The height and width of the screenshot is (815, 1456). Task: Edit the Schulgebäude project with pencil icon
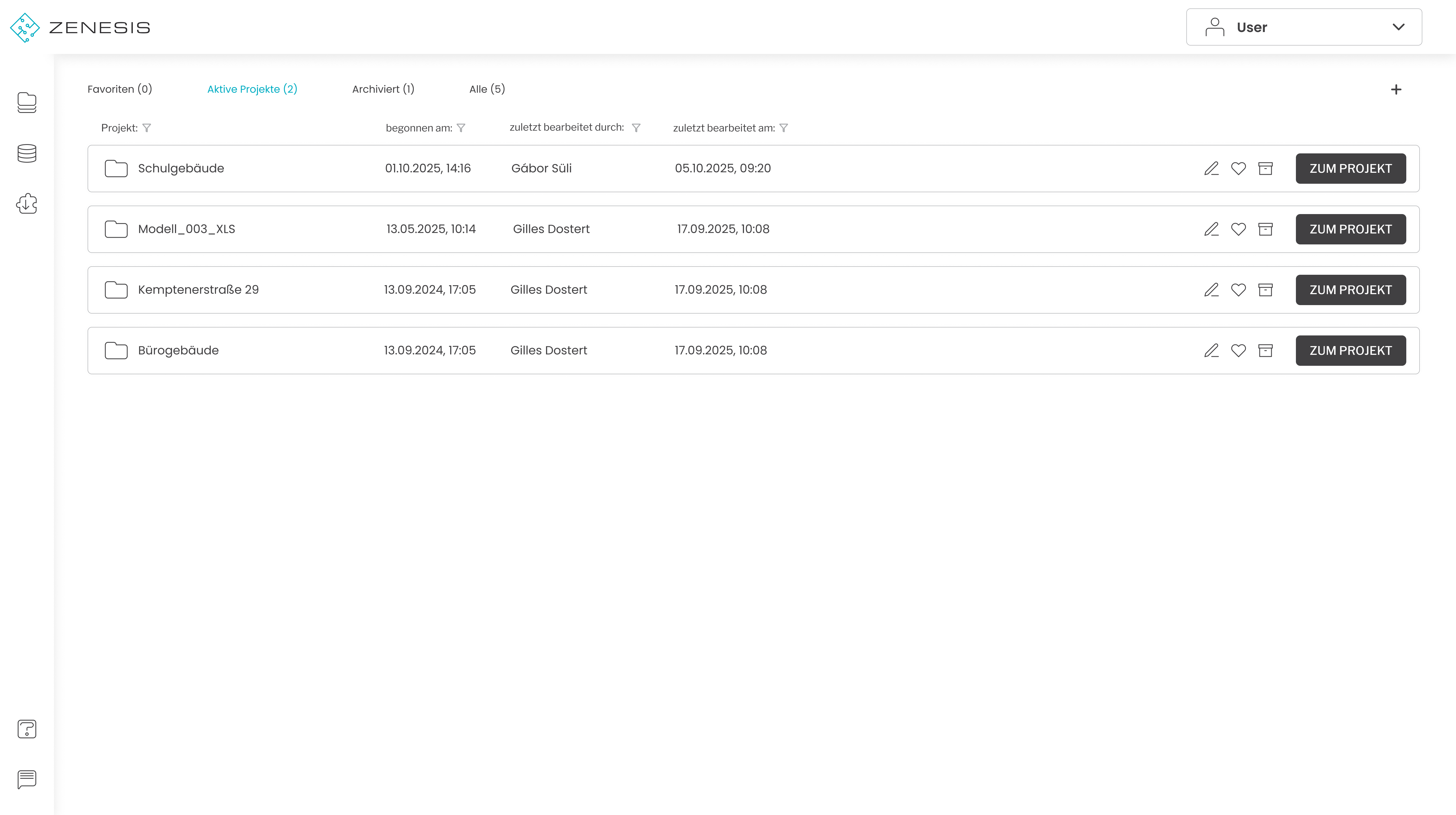1211,169
